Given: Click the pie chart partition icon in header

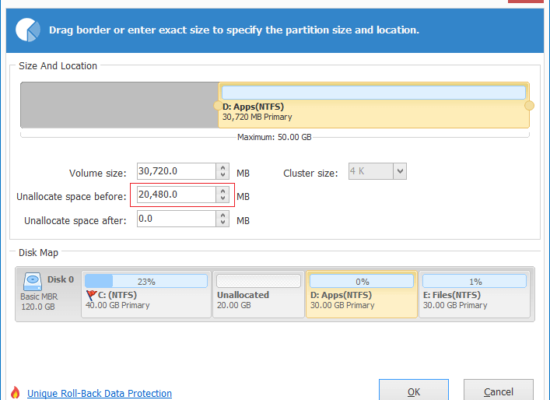Looking at the screenshot, I should [28, 30].
